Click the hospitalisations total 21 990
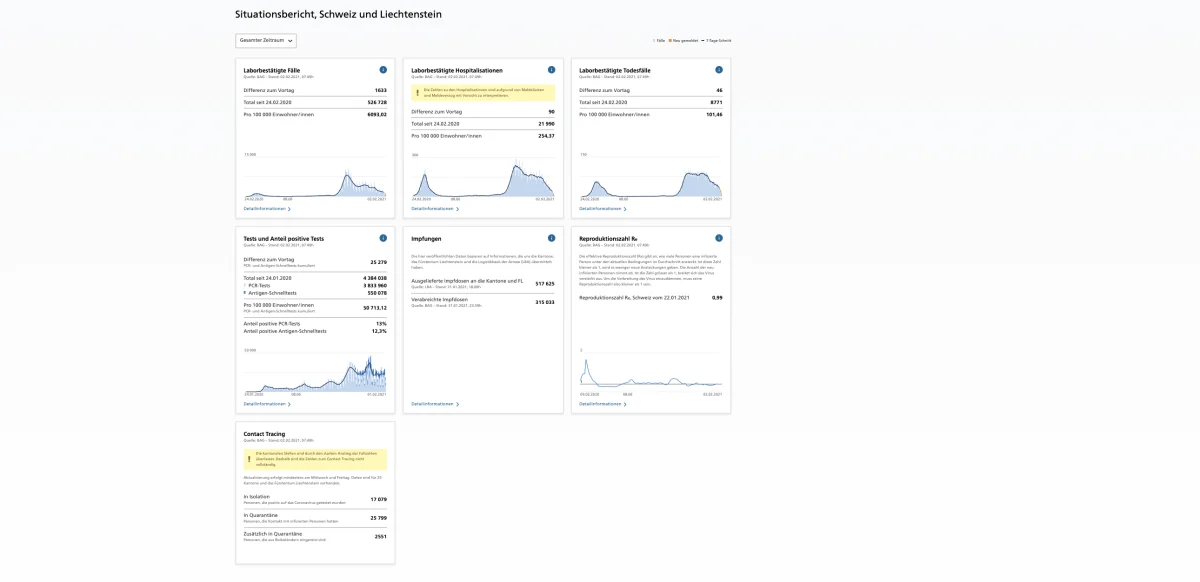Viewport: 1200px width, 582px height. pyautogui.click(x=546, y=123)
